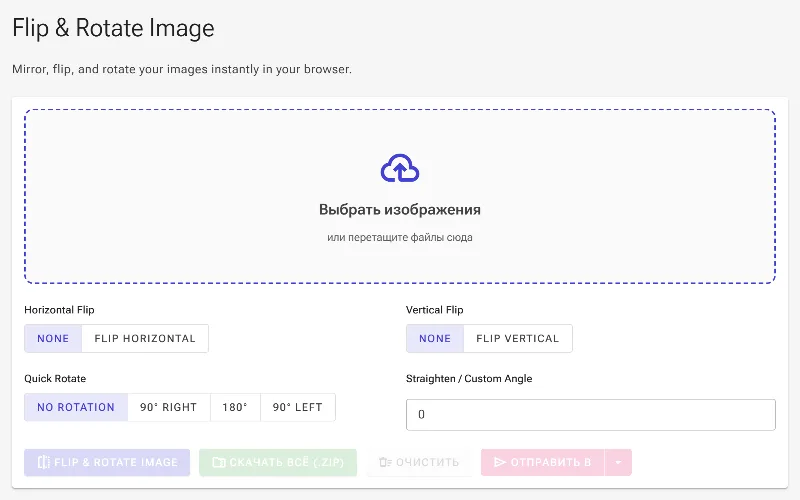
Task: Click the "Mirror, flip, and rotate" description text
Action: click(x=182, y=69)
